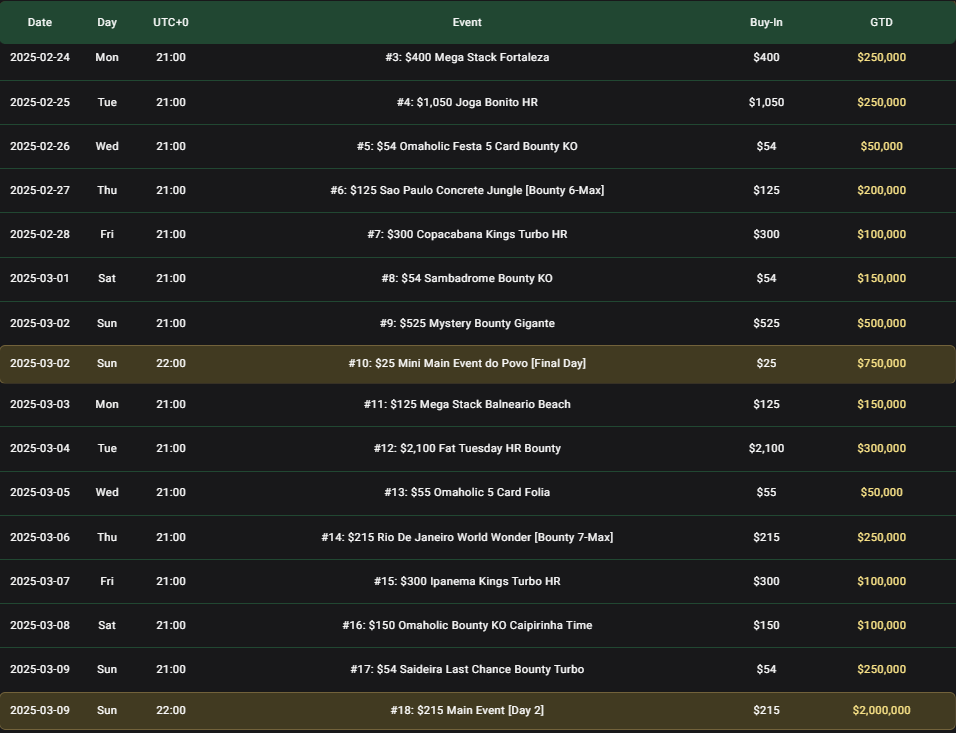This screenshot has width=956, height=733.
Task: Click the Mon cell for 2025-02-24
Action: tap(107, 57)
